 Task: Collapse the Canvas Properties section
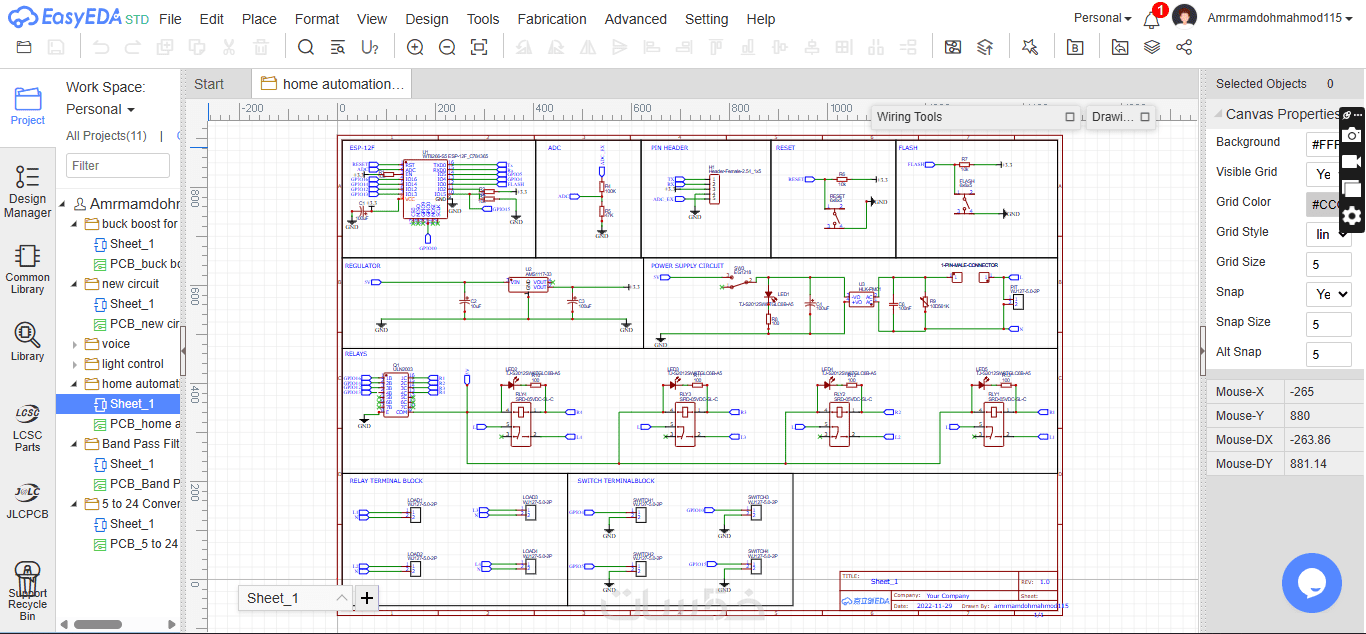[x=1217, y=114]
